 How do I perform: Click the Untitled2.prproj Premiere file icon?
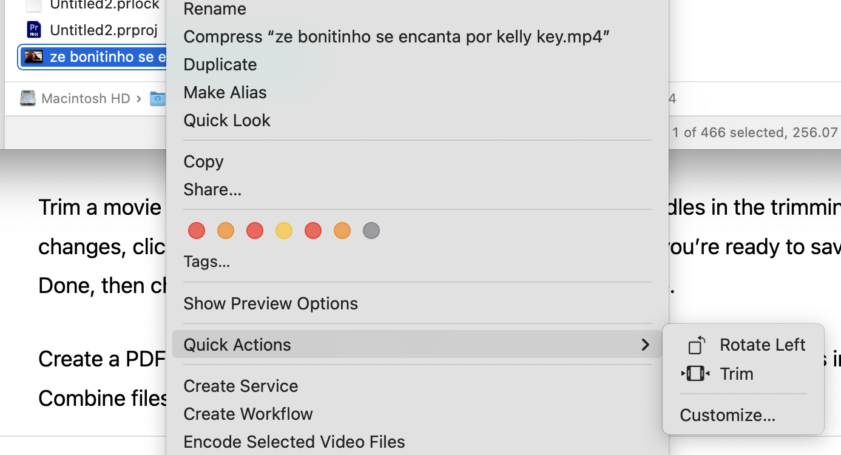34,29
